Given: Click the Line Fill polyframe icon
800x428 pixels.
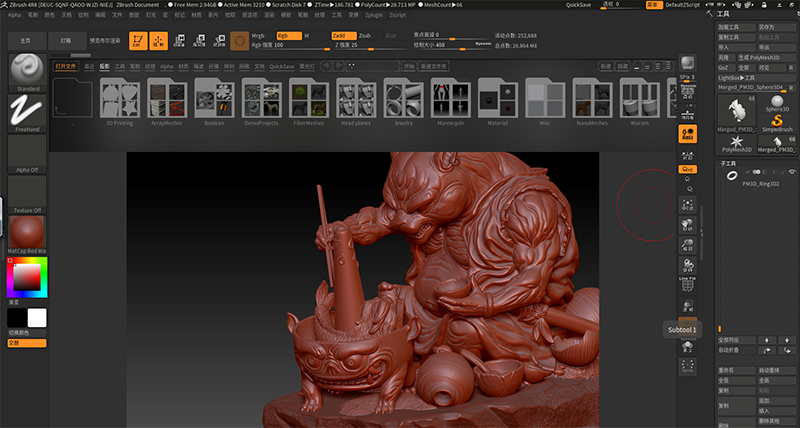Looking at the screenshot, I should 688,284.
